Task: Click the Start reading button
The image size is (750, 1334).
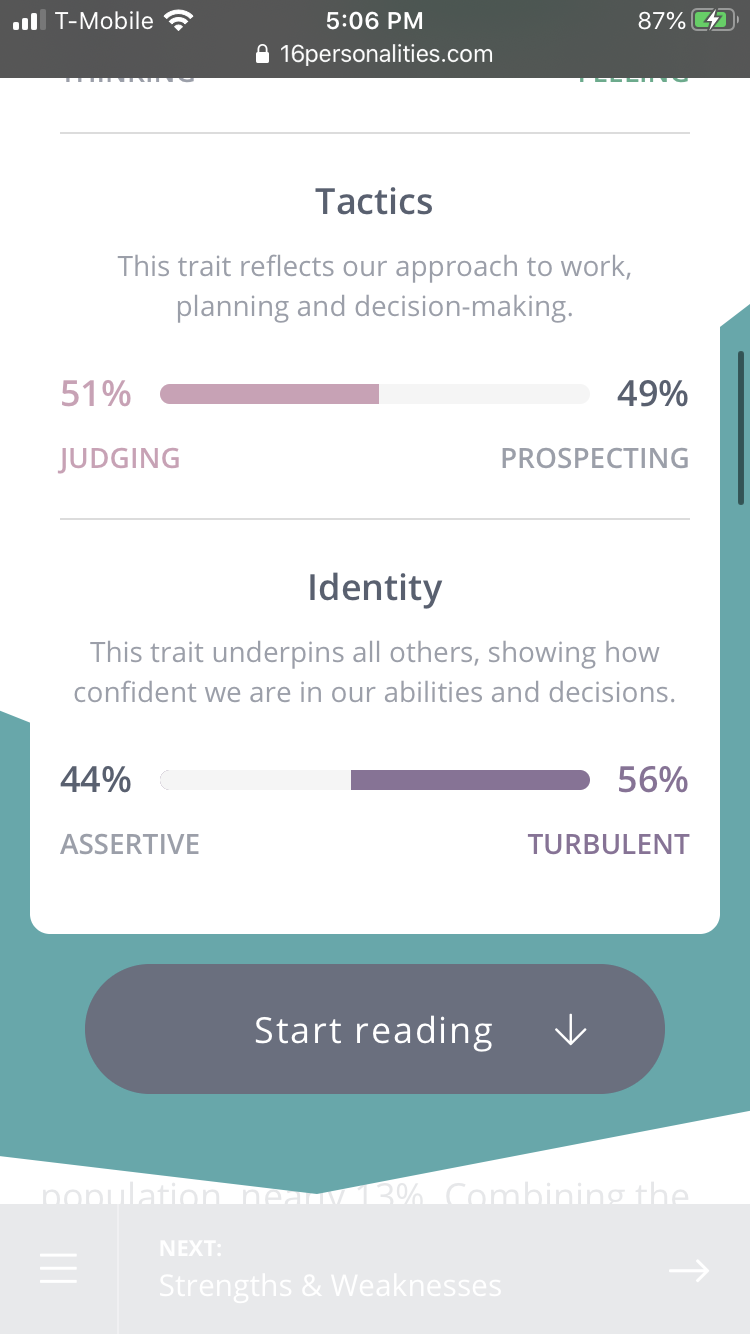Action: 375,1029
